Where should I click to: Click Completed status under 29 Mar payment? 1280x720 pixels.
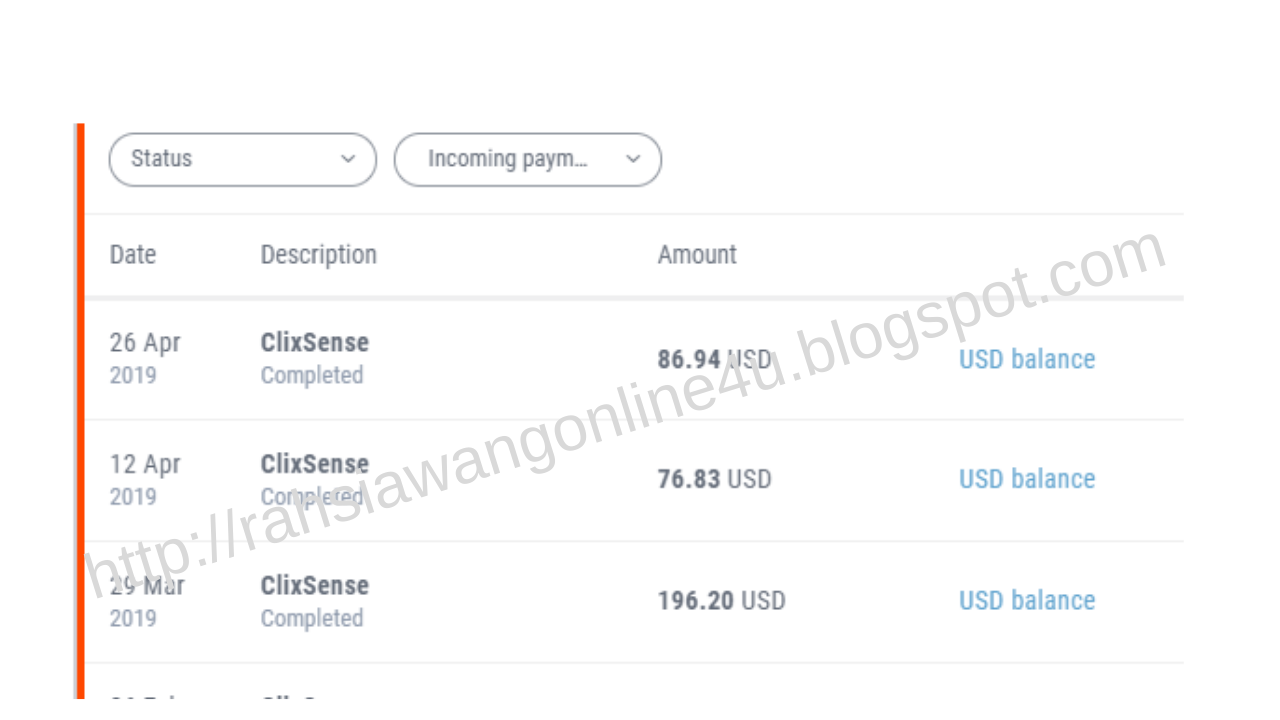(312, 619)
